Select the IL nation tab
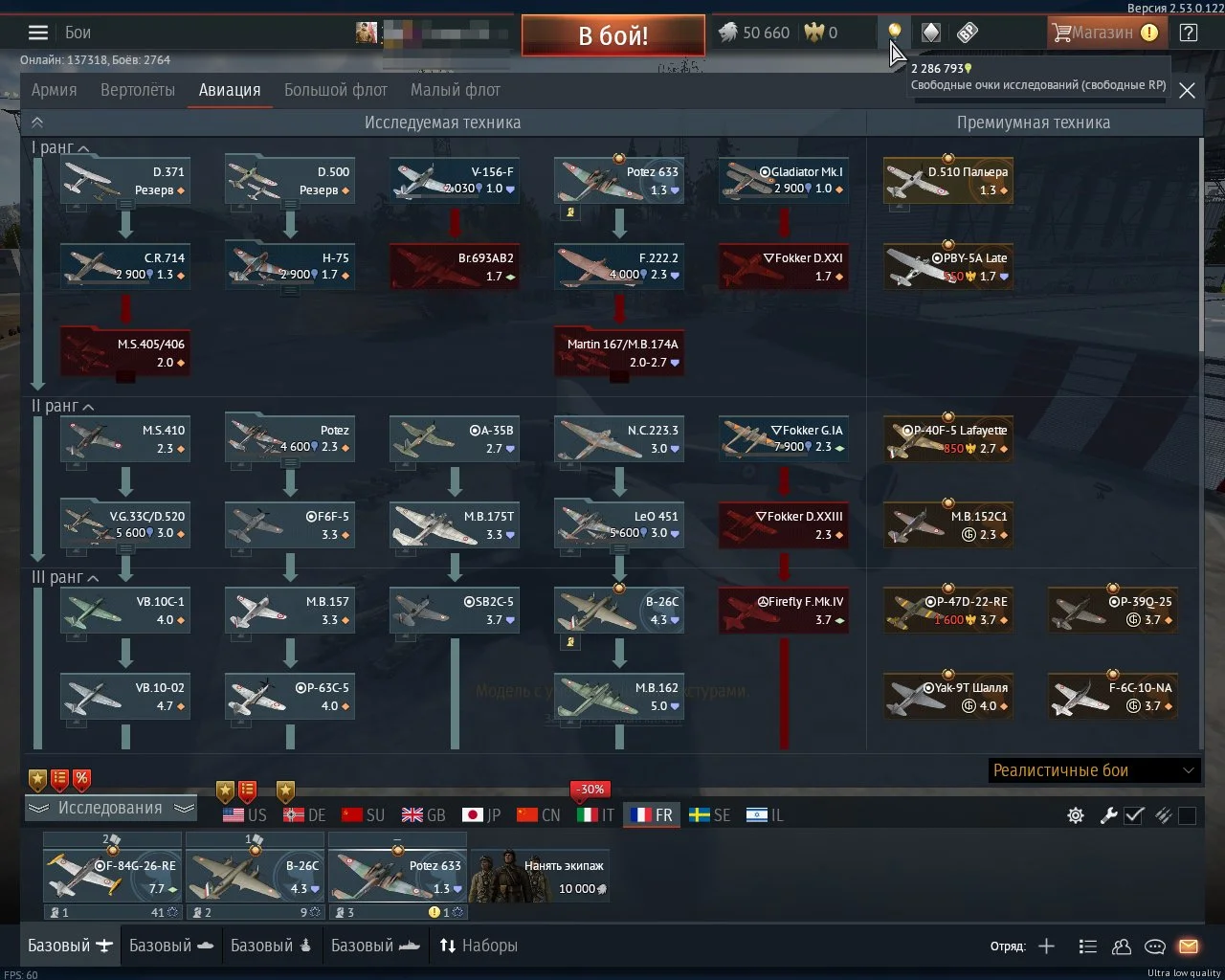 coord(765,815)
